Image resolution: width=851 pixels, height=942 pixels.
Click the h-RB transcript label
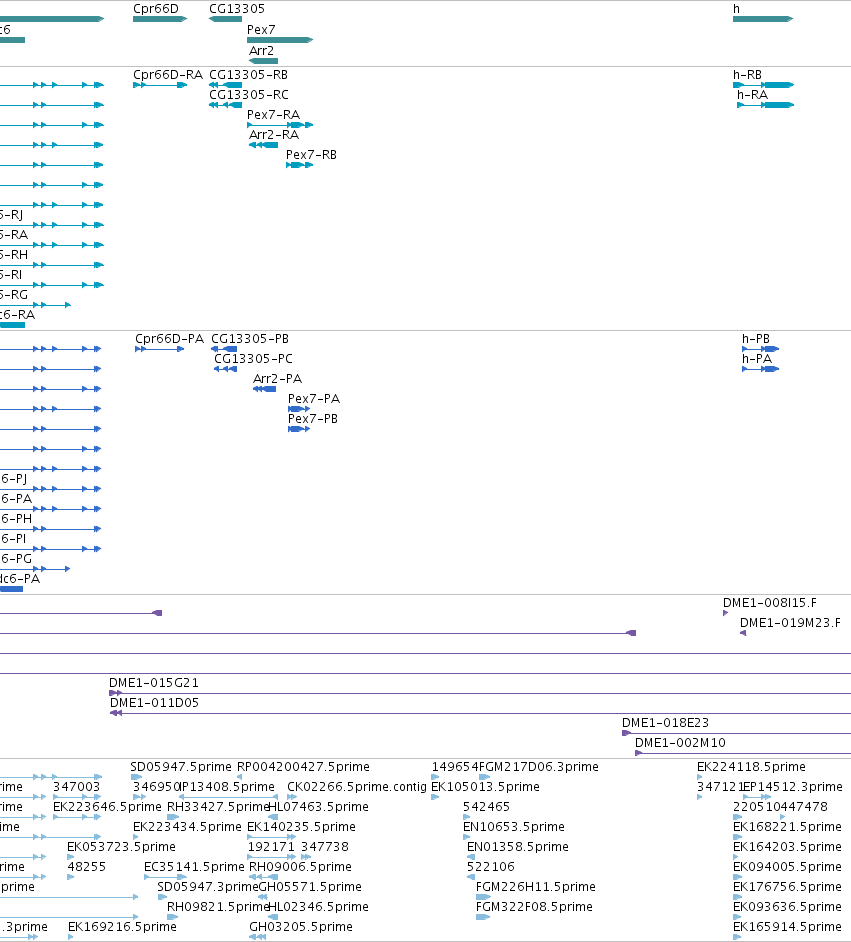[x=747, y=74]
